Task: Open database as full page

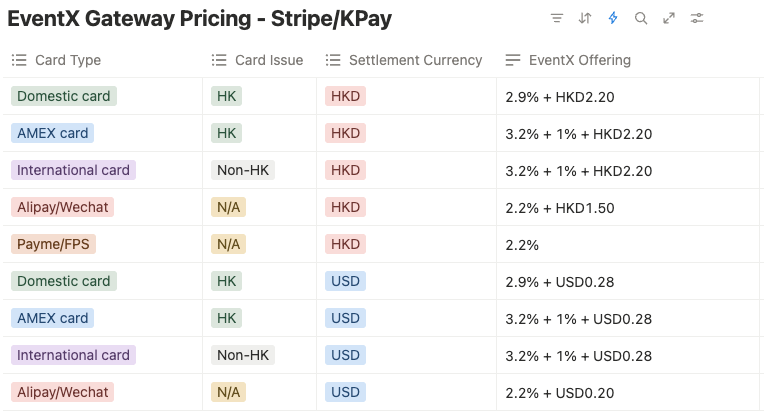Action: coord(669,18)
